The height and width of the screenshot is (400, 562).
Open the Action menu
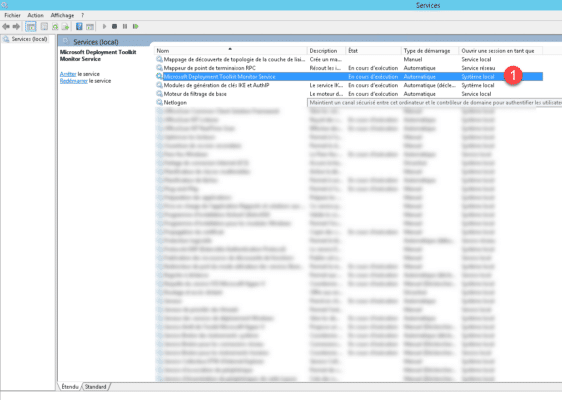coord(35,15)
